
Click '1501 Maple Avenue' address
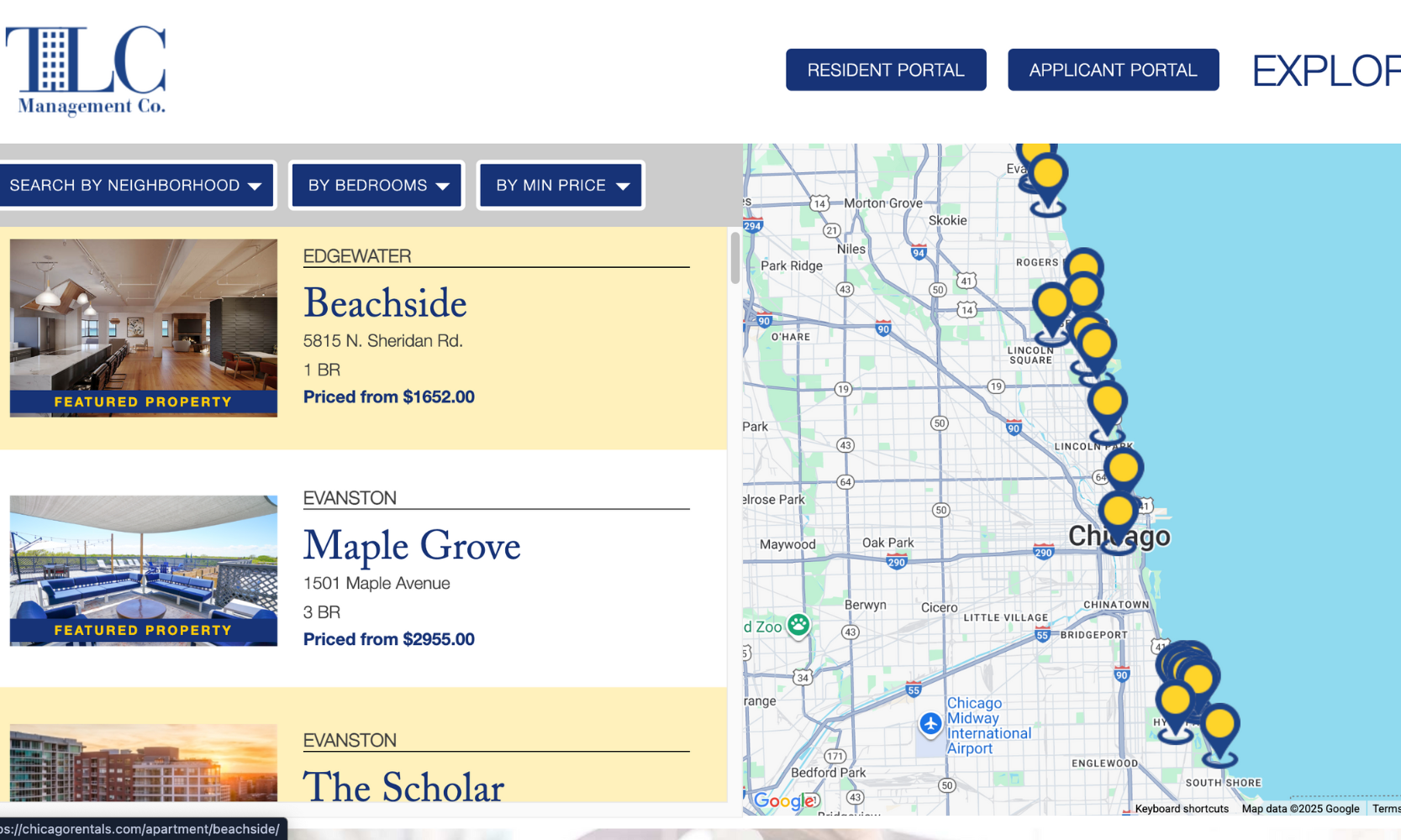[377, 583]
